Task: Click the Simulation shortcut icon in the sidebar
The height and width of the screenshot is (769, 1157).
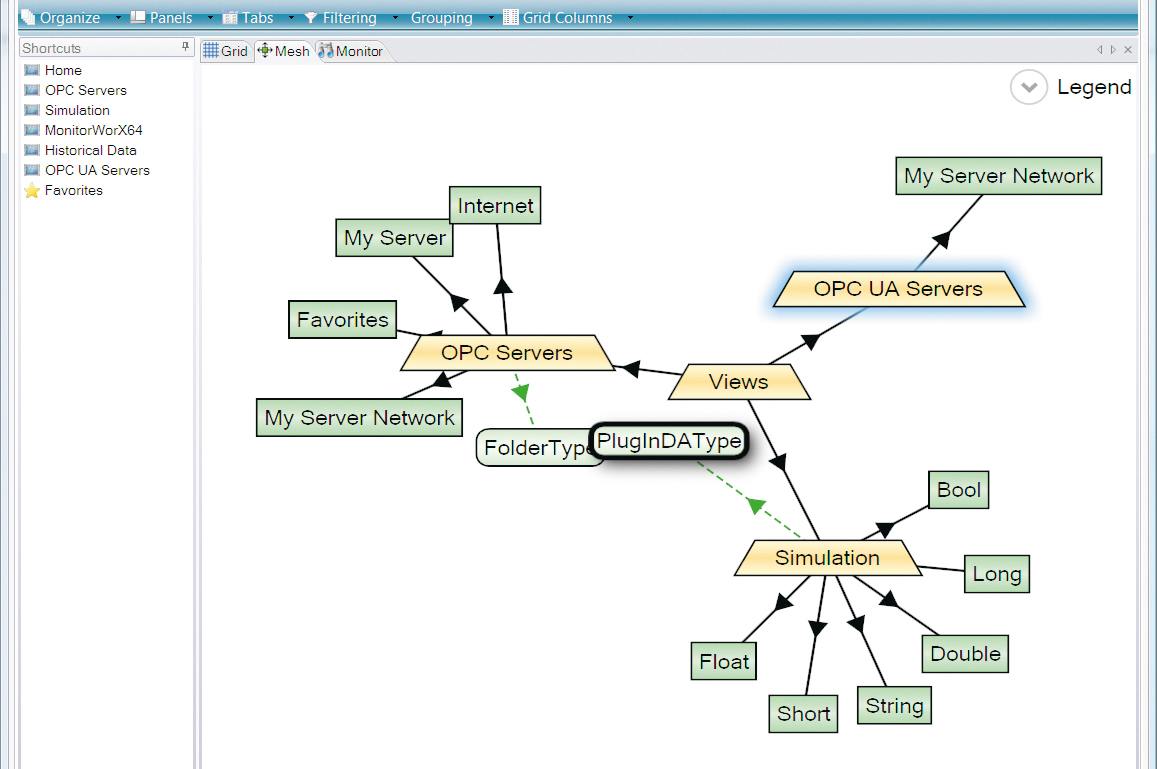Action: click(32, 110)
